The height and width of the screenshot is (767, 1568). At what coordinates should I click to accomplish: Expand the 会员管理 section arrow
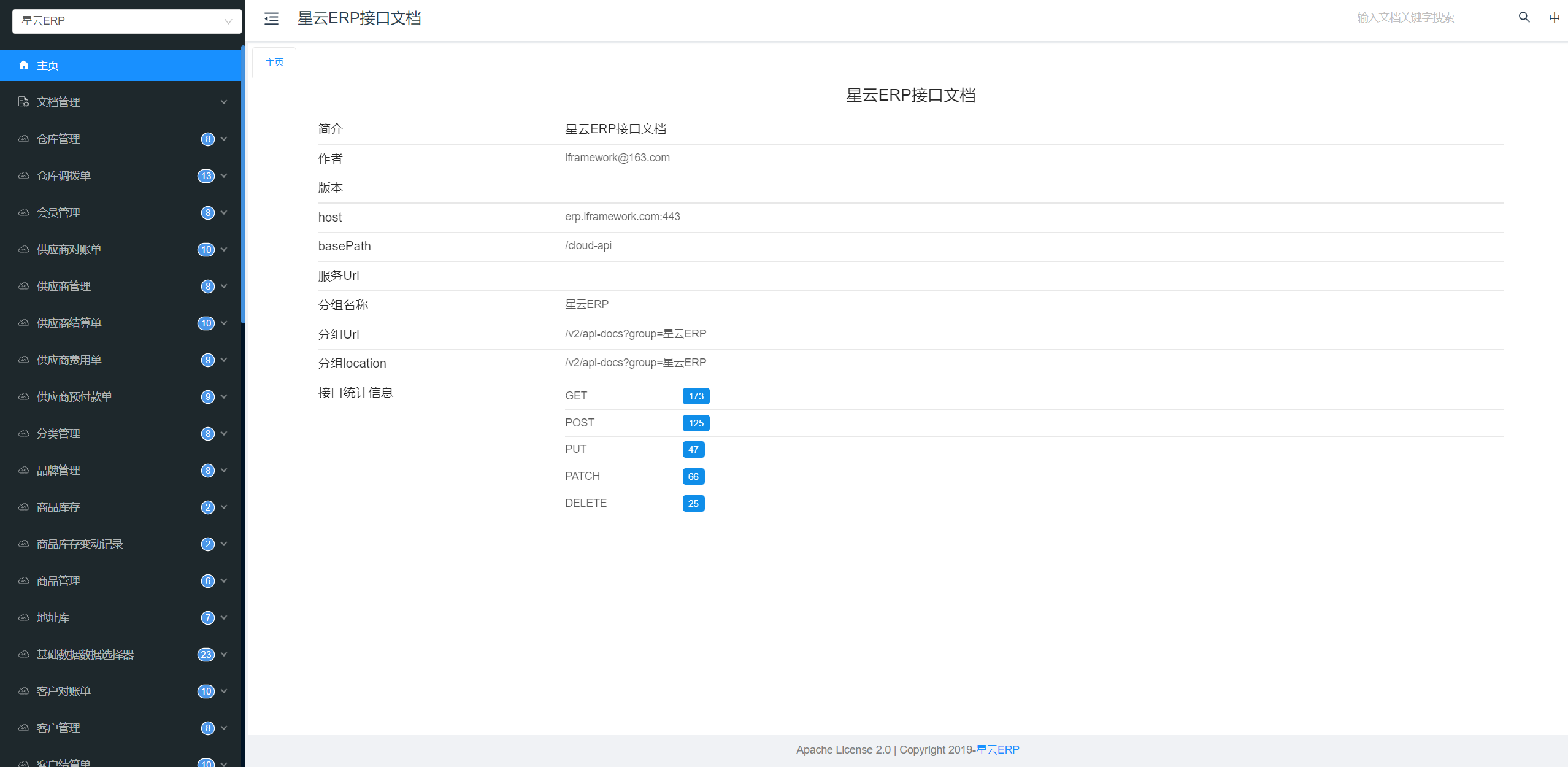click(x=223, y=212)
